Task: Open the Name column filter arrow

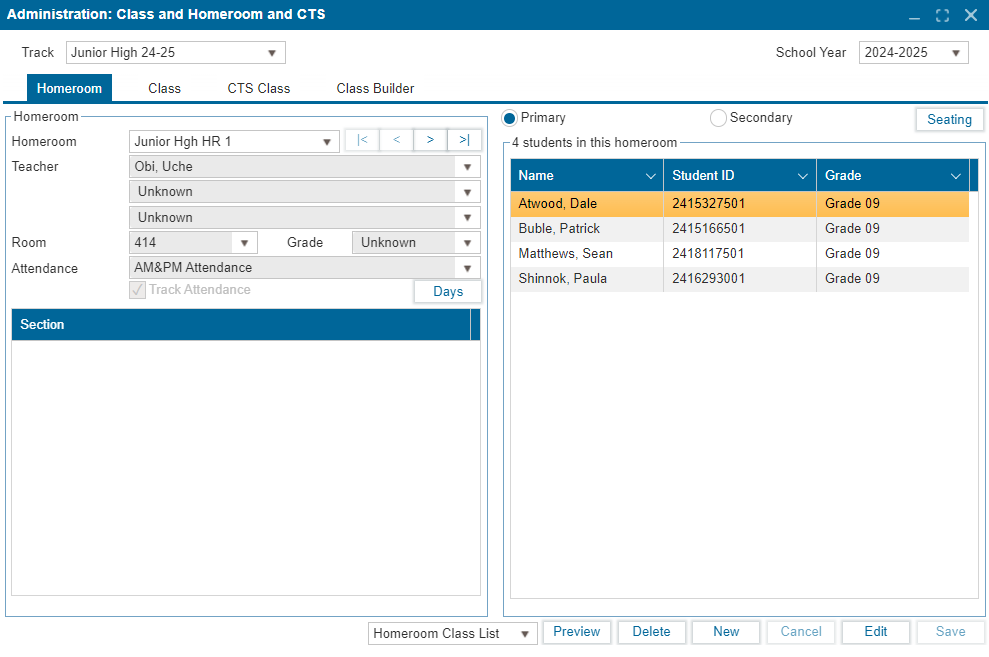Action: click(x=651, y=176)
